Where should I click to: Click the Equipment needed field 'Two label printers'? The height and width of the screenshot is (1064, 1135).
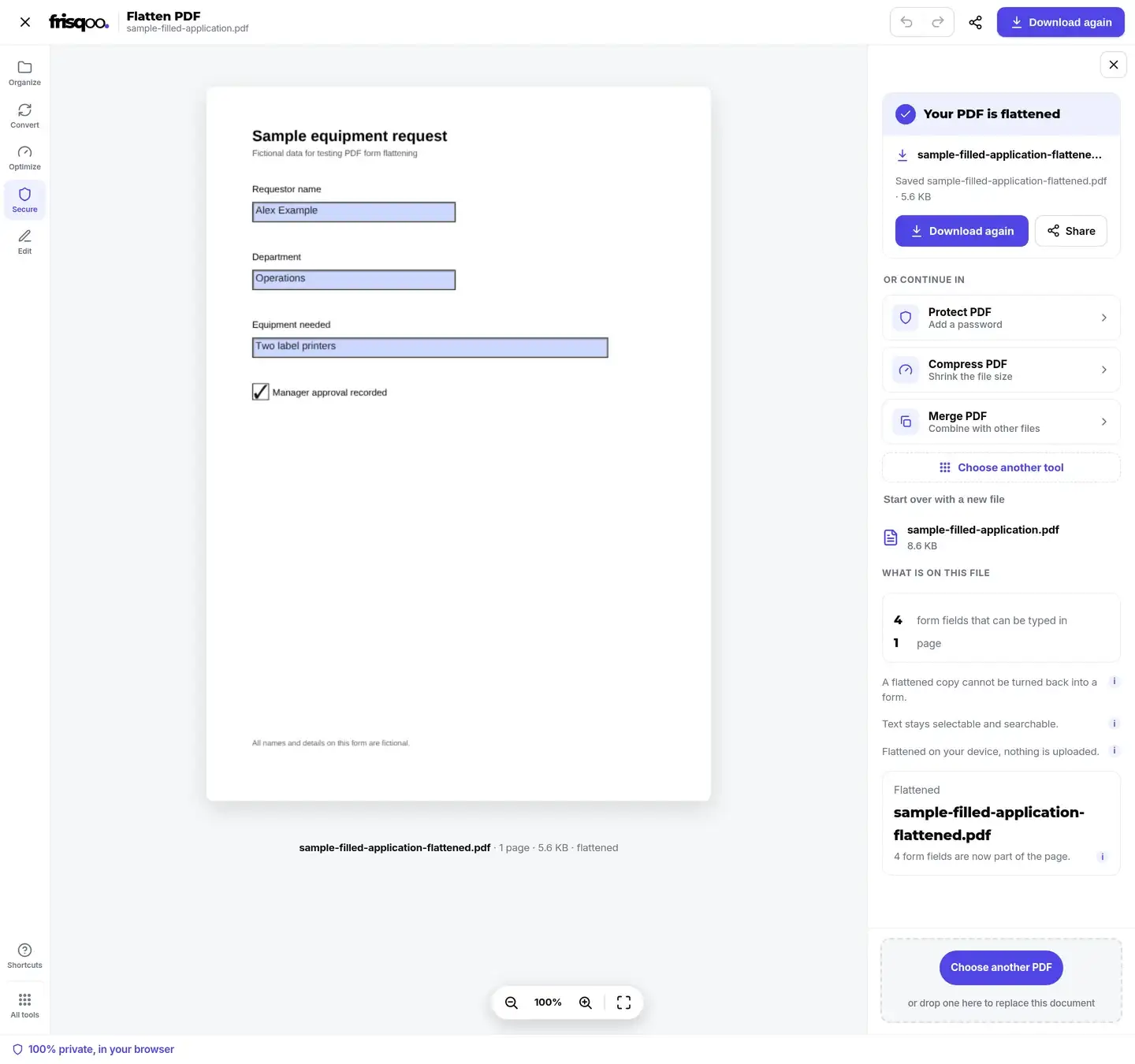430,348
